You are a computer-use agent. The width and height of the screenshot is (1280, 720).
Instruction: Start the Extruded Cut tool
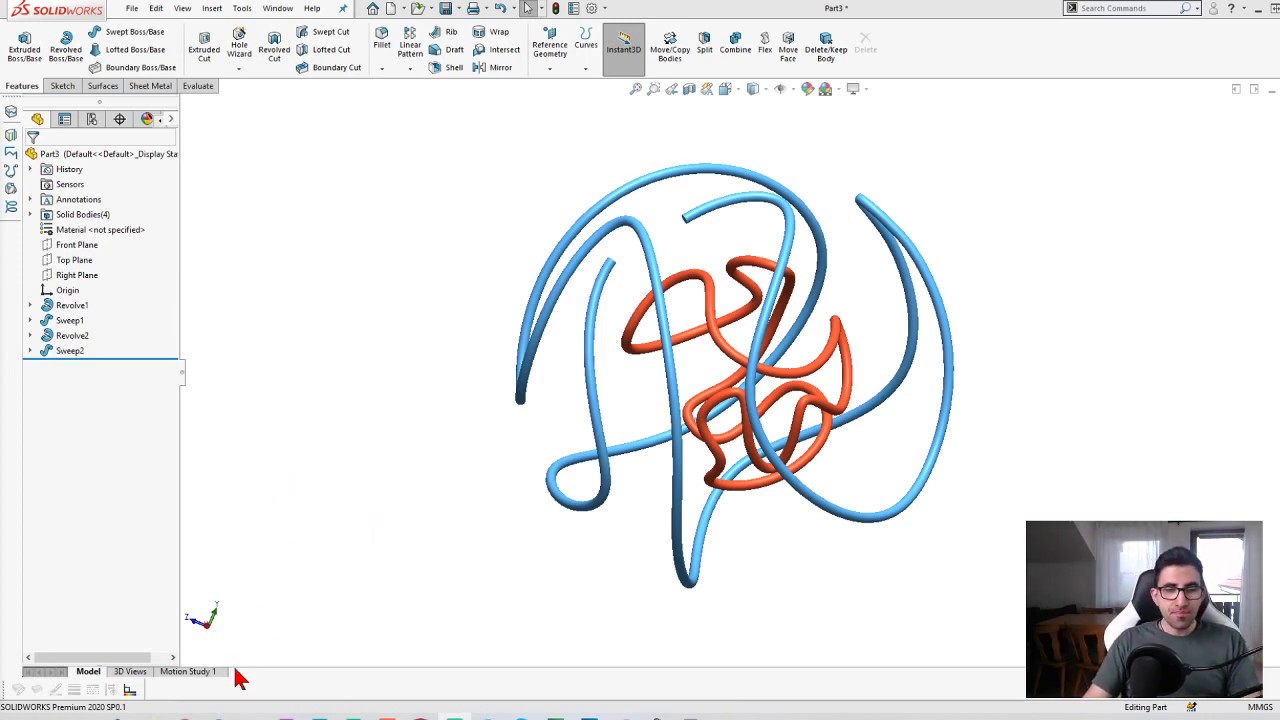pos(204,46)
